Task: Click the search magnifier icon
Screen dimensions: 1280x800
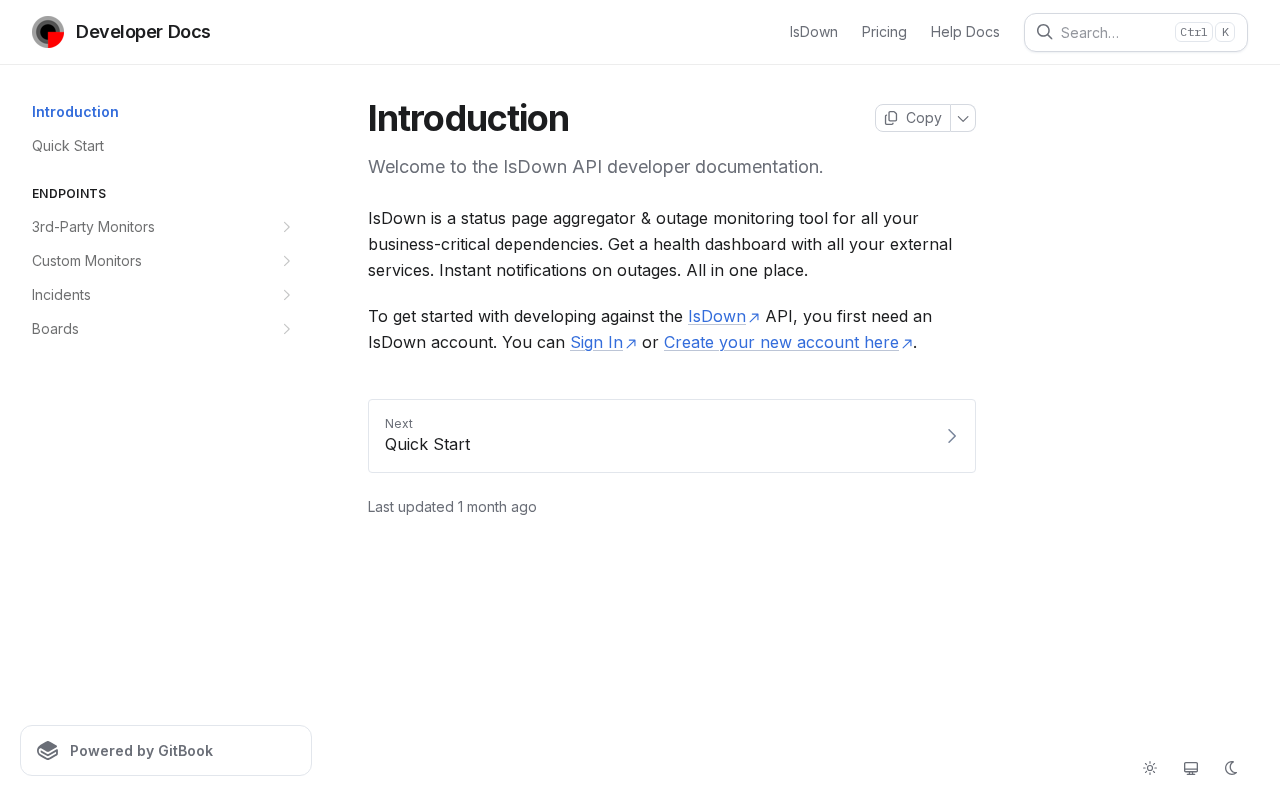Action: click(1044, 32)
